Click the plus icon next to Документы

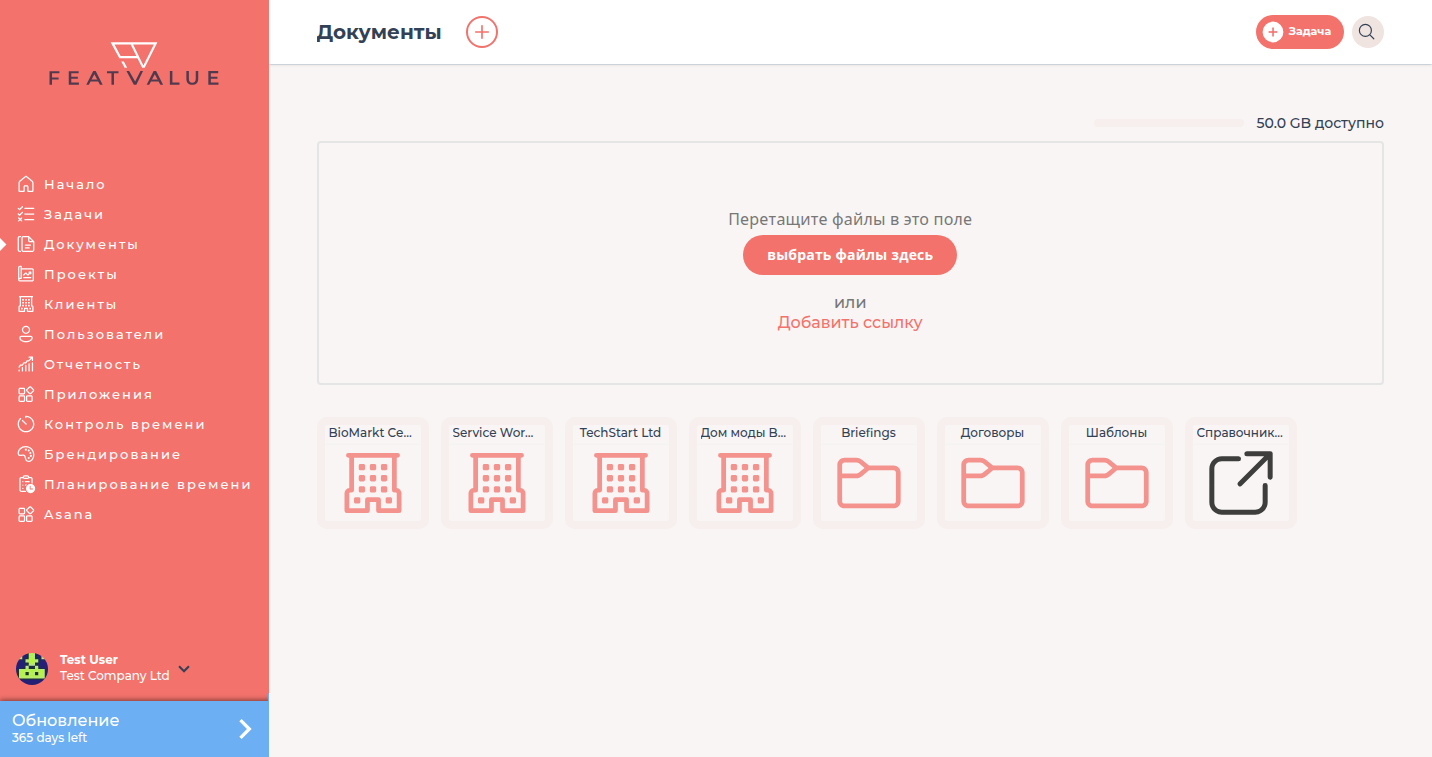click(x=482, y=32)
